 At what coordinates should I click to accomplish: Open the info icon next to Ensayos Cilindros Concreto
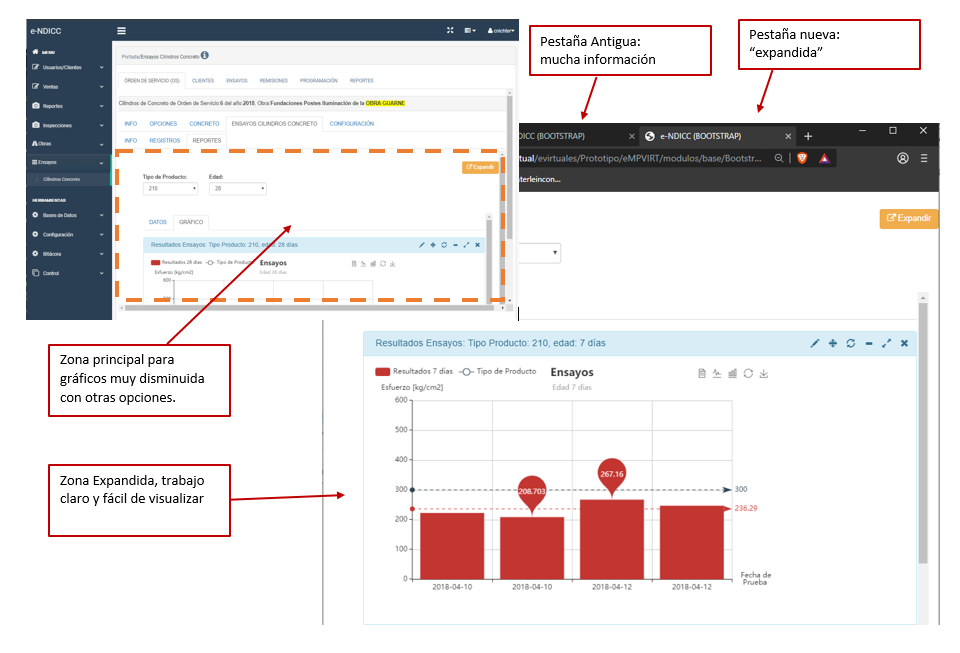click(205, 55)
